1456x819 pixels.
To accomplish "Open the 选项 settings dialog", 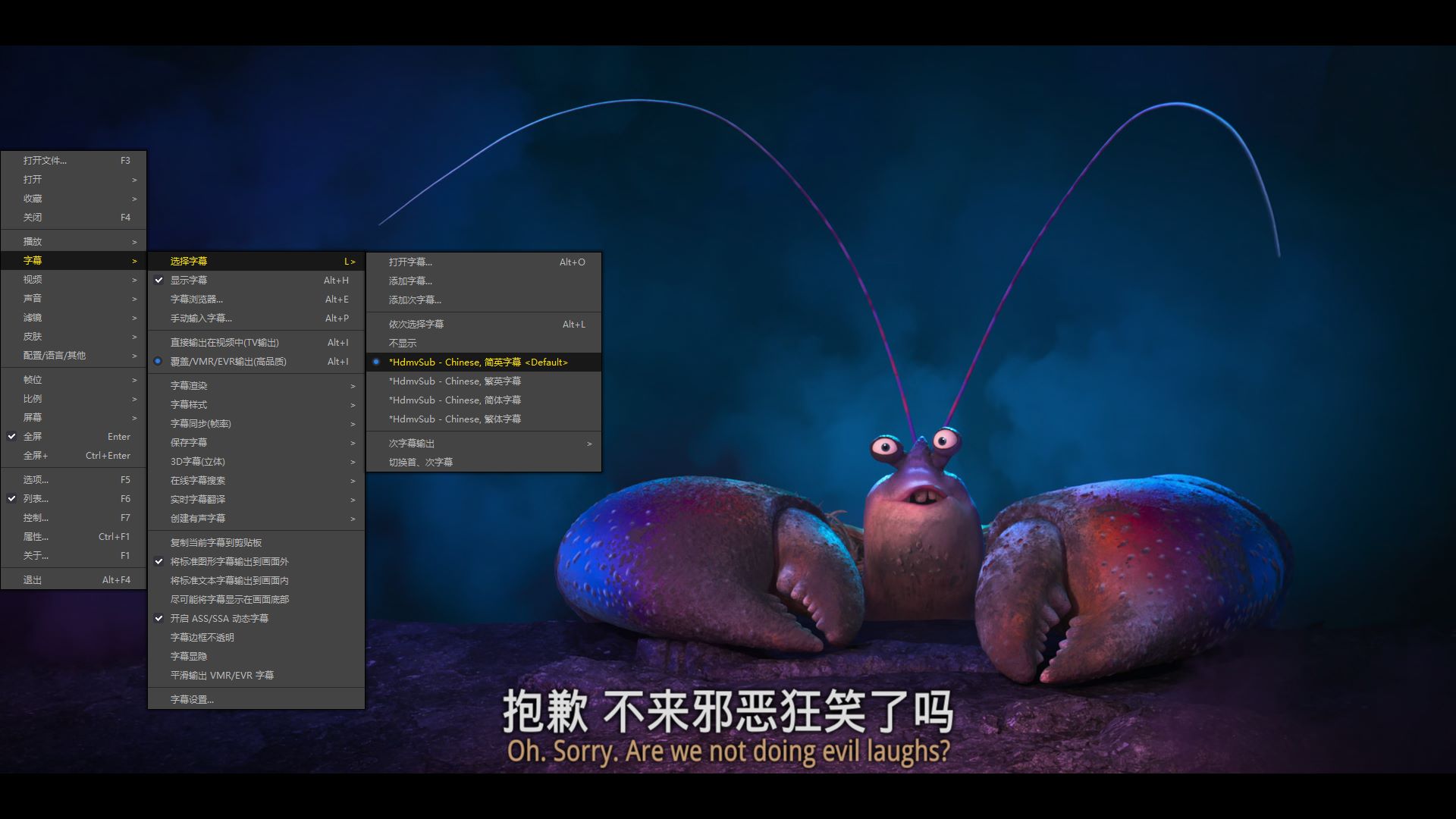I will 36,479.
